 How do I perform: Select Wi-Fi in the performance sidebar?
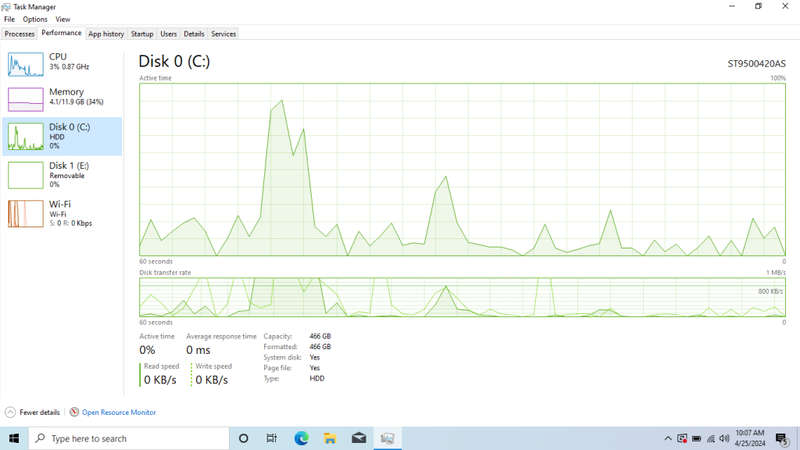click(62, 213)
